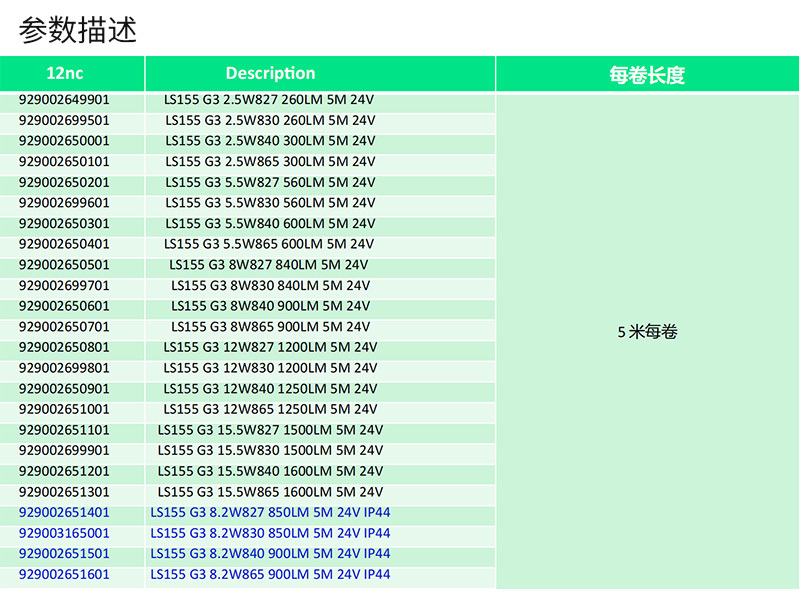Click description LS155 G3 2.5W827 260LM 5M 24V

[269, 99]
